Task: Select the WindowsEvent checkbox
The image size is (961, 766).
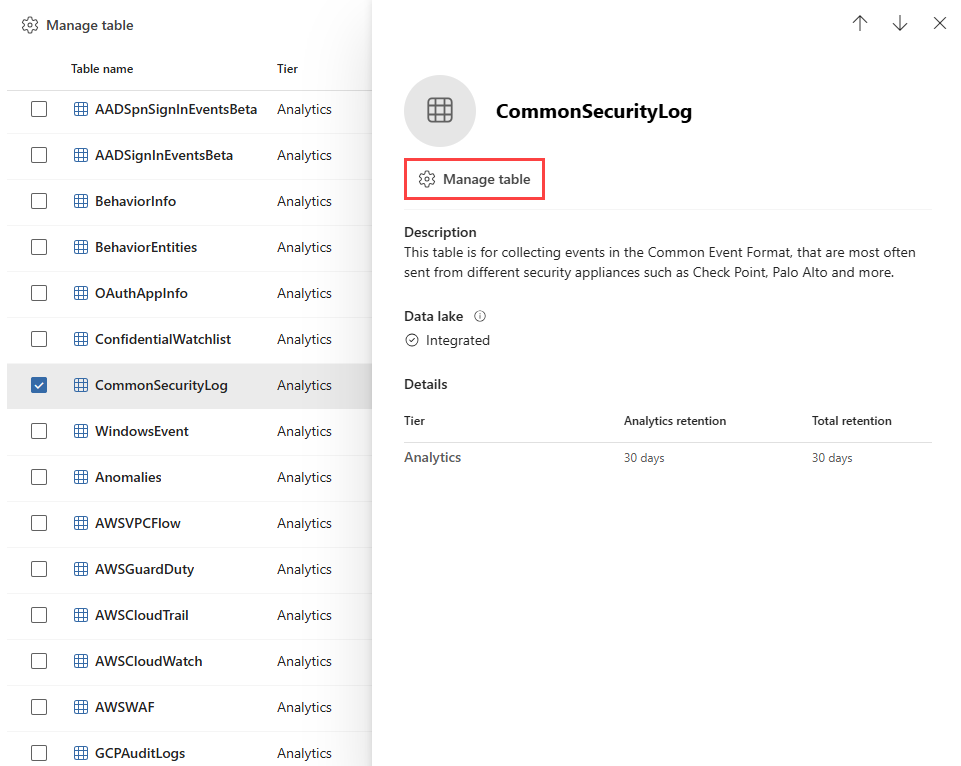Action: pos(39,431)
